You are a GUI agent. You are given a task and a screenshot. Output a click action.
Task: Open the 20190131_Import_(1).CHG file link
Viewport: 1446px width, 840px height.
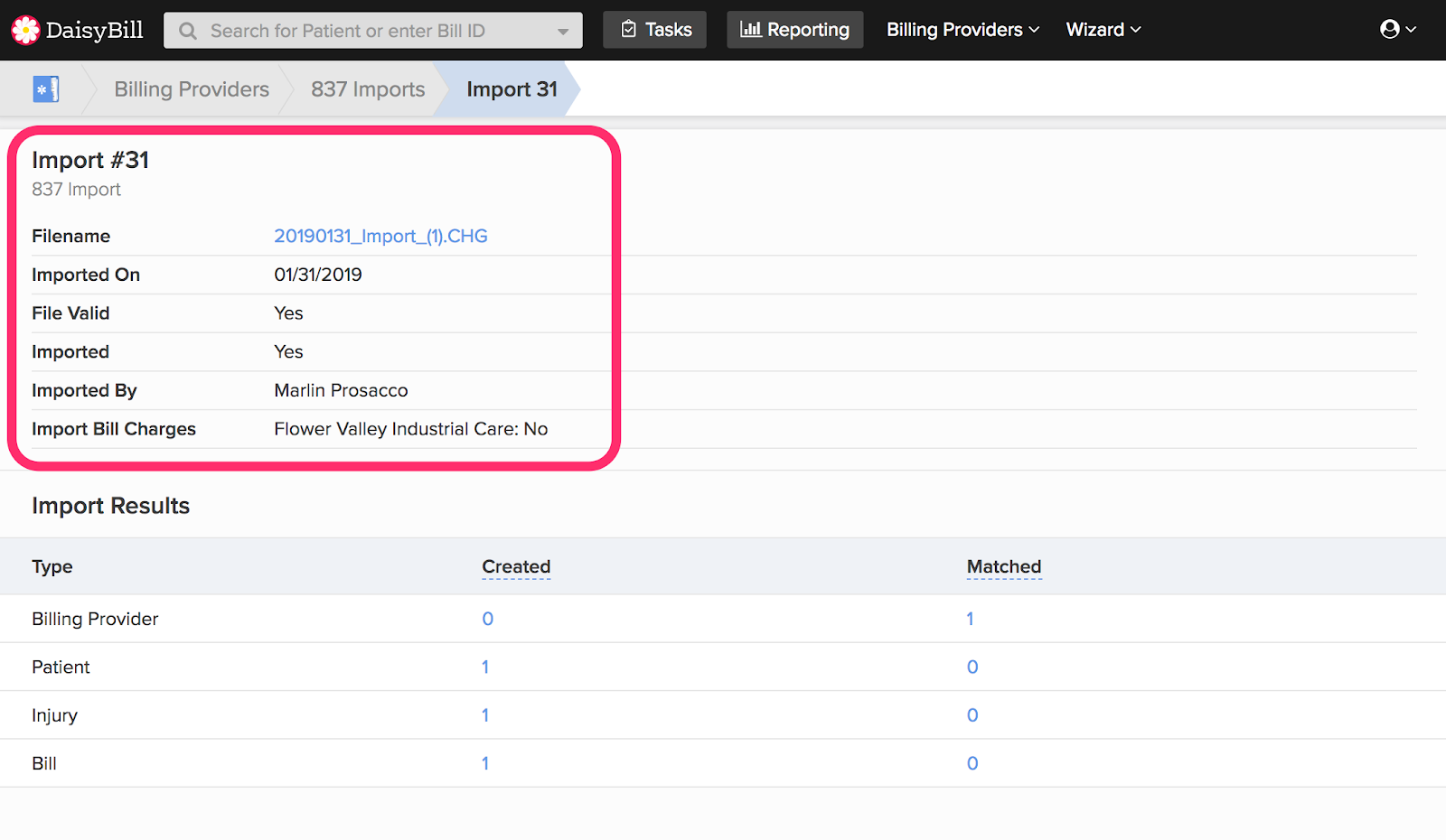(x=380, y=236)
